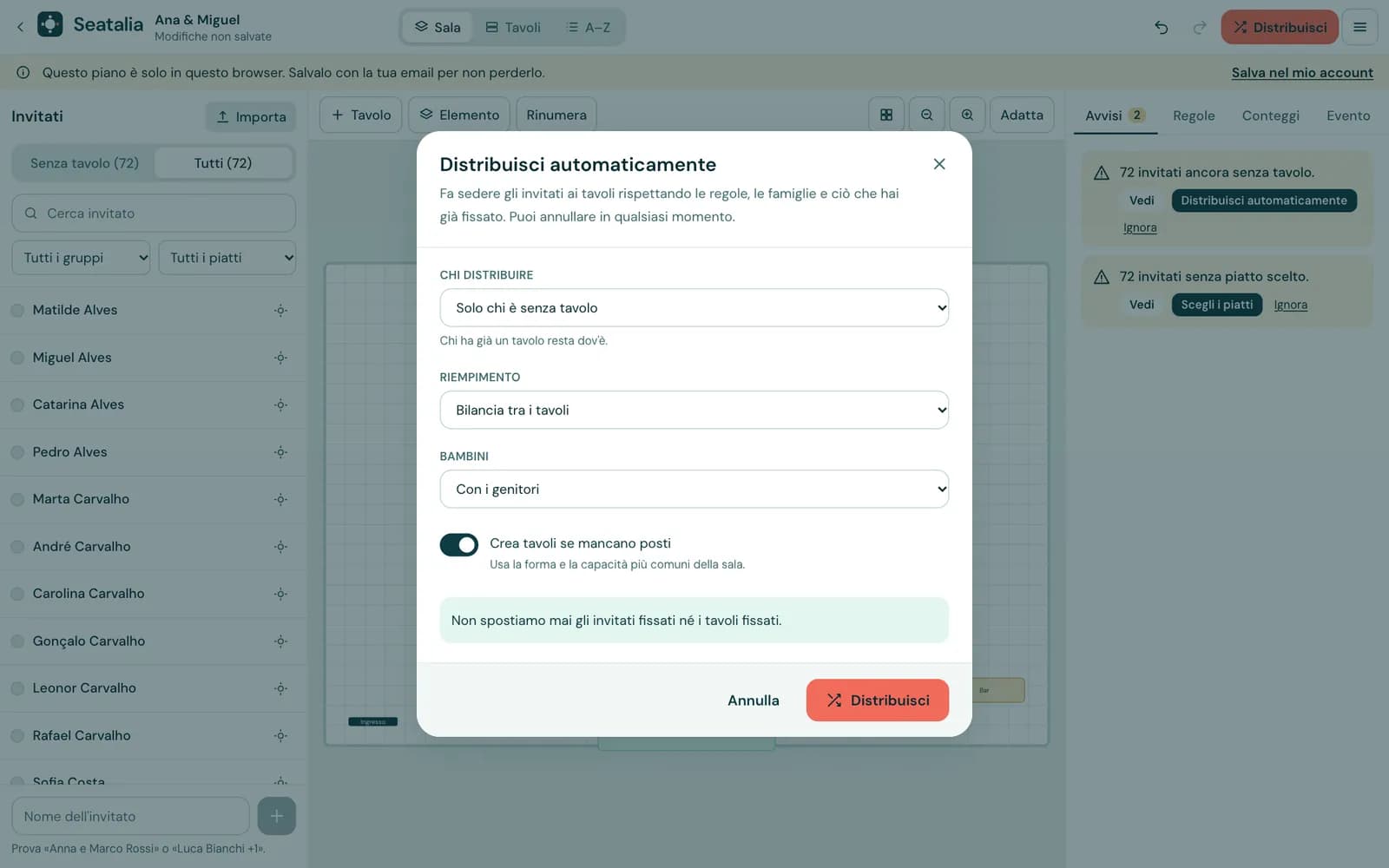Click the zoom in magnifier icon
This screenshot has width=1389, height=868.
pyautogui.click(x=967, y=115)
